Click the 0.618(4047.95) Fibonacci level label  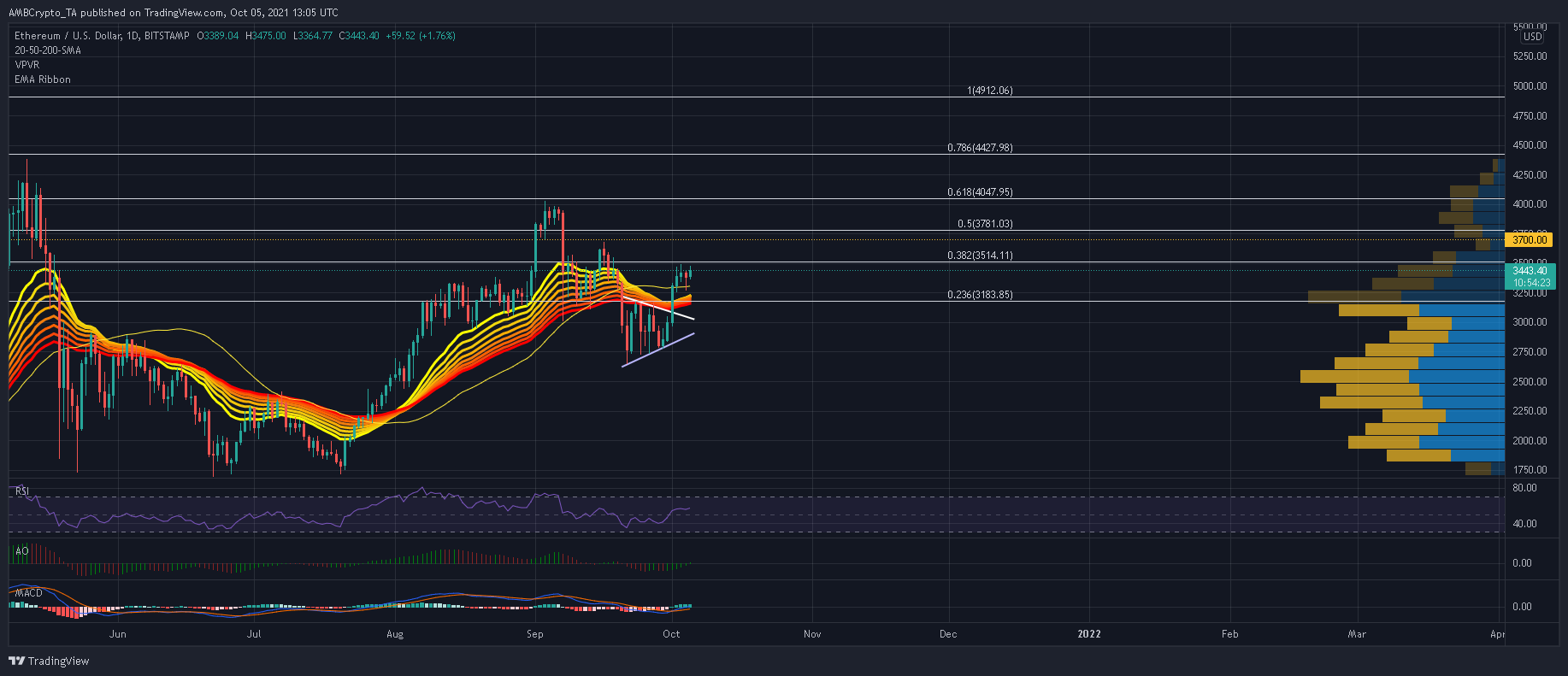click(x=980, y=192)
